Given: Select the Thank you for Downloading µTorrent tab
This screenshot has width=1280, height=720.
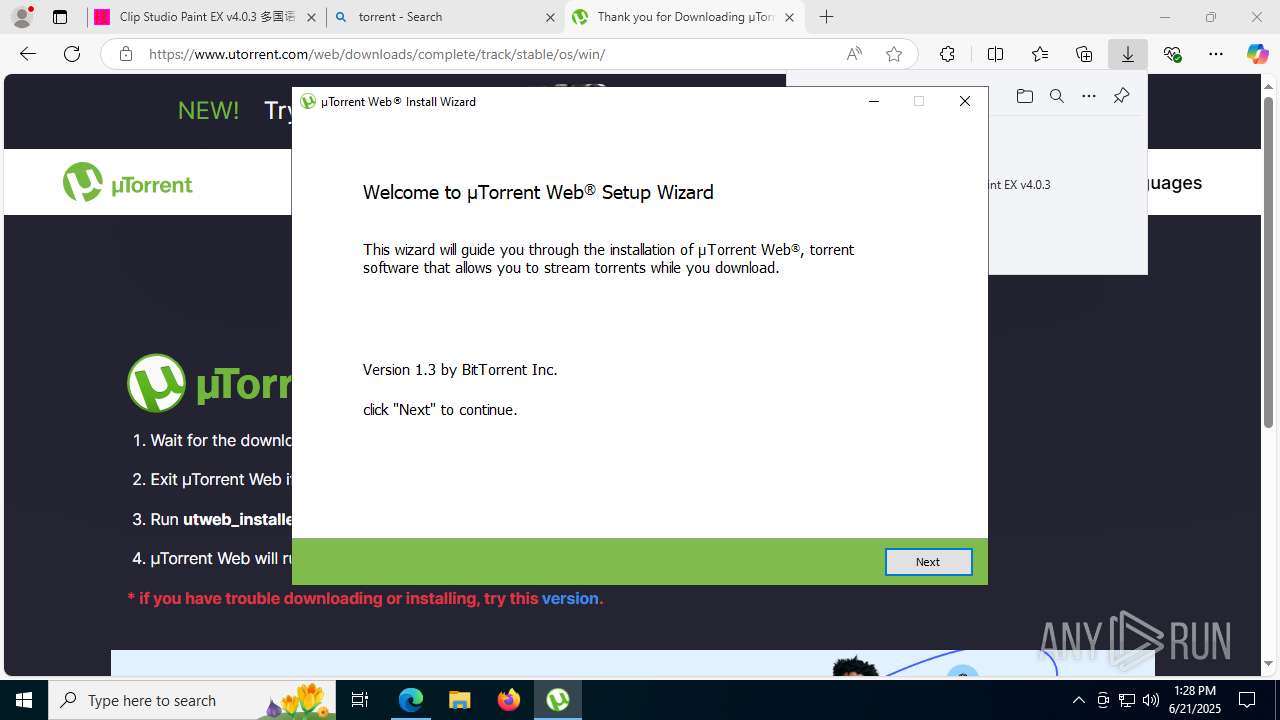Looking at the screenshot, I should tap(684, 17).
